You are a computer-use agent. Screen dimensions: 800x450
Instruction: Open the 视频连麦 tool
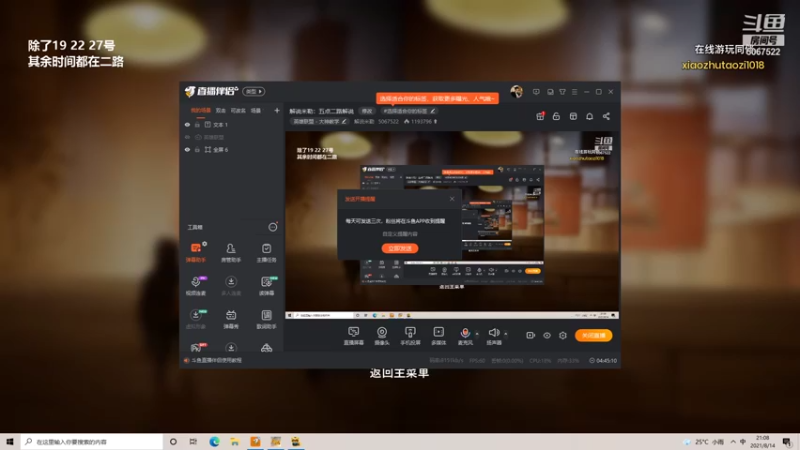tap(196, 286)
